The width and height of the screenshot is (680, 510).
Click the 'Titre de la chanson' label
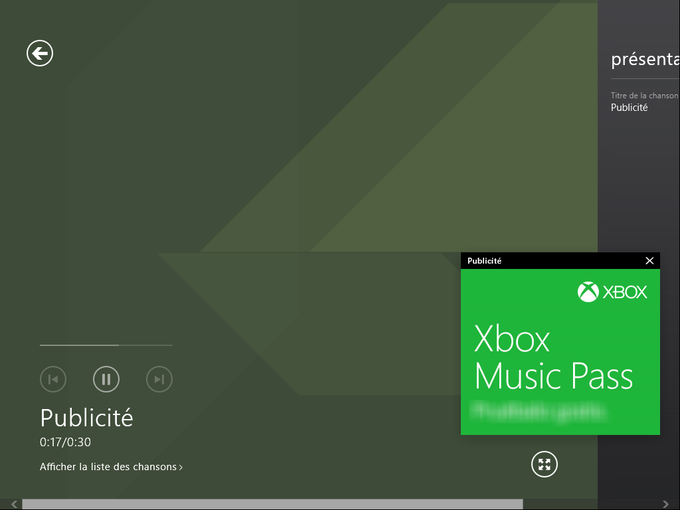coord(644,95)
